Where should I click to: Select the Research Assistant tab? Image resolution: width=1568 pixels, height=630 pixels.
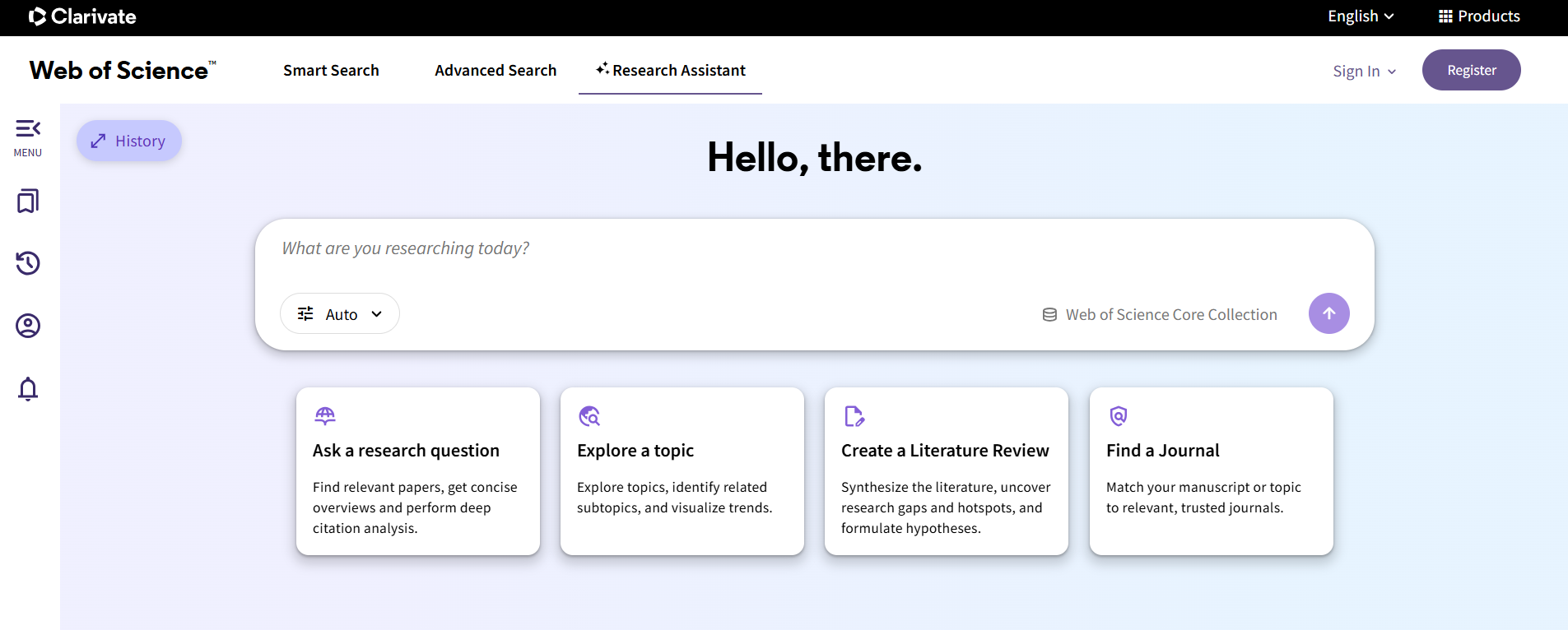670,71
